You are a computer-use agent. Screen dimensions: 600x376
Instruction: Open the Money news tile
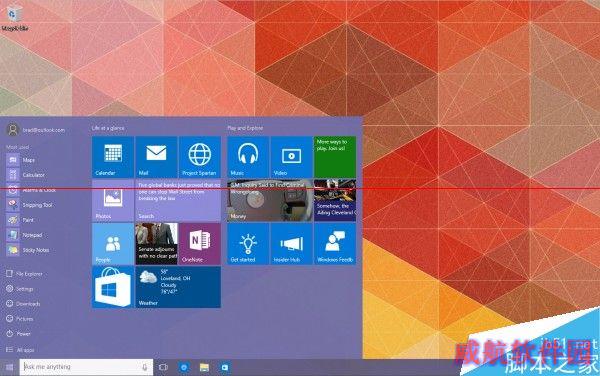[x=270, y=200]
